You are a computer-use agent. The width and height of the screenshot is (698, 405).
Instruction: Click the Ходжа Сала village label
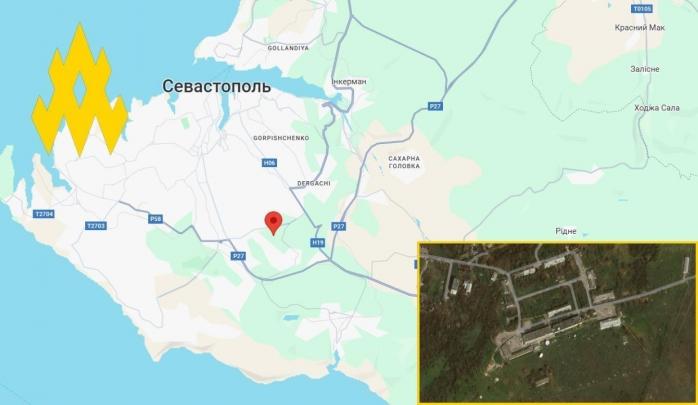[657, 108]
